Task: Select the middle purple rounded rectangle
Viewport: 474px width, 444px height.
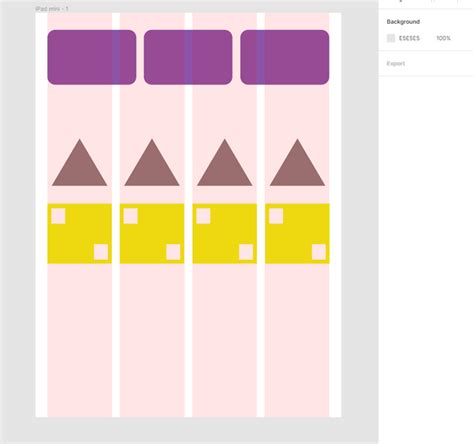Action: 188,57
